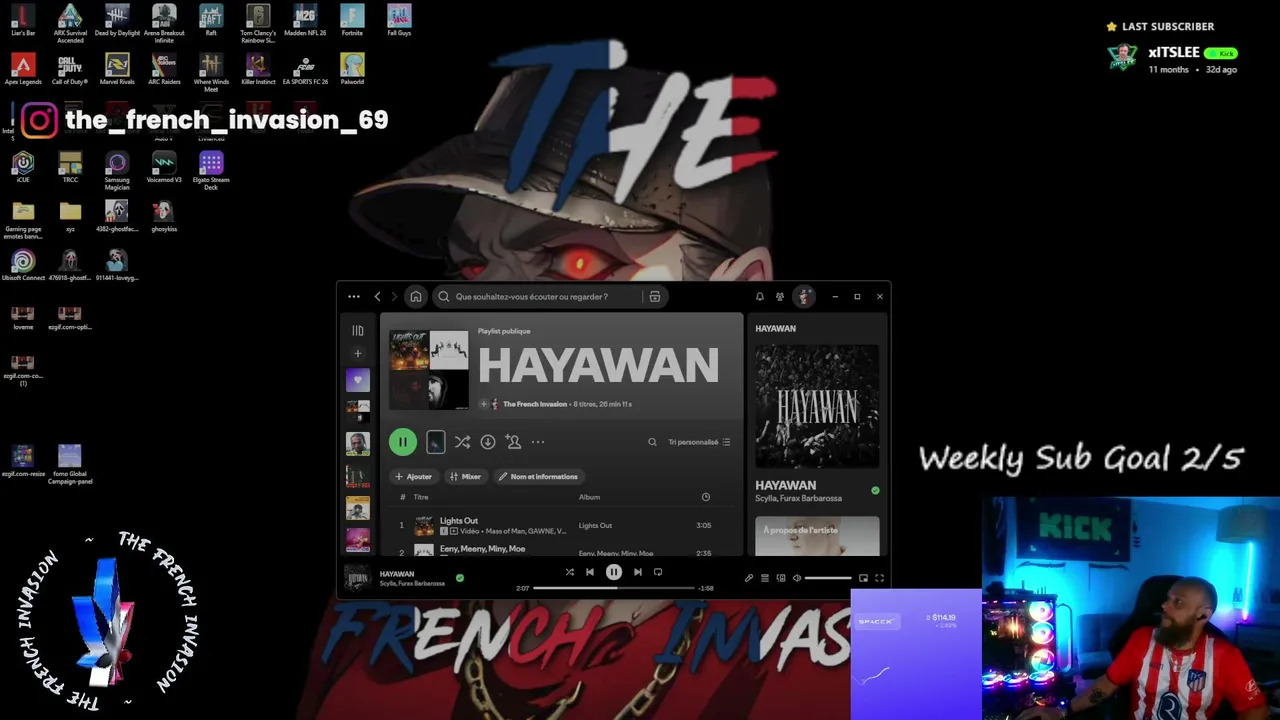
Task: Toggle playlist shuffle next to download icon
Action: click(x=462, y=442)
